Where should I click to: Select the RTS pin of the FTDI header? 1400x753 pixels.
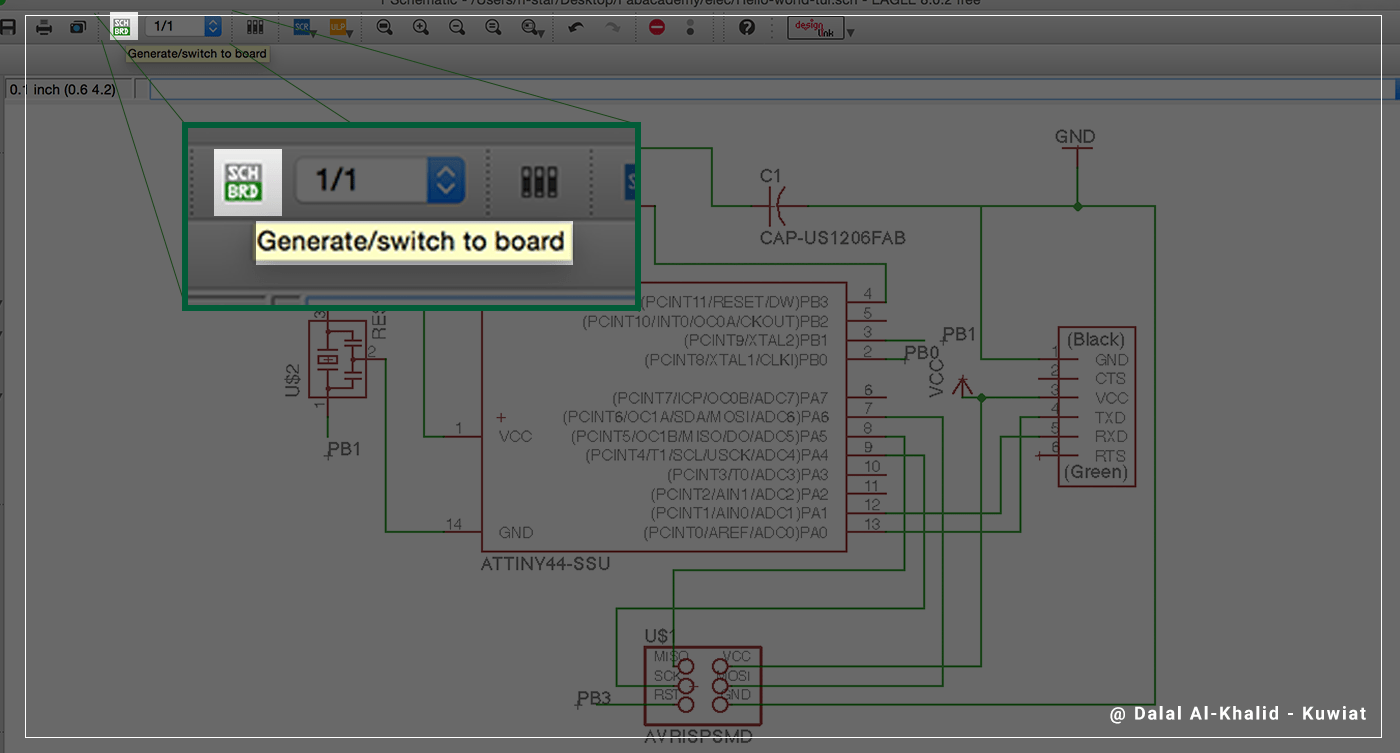click(1111, 456)
